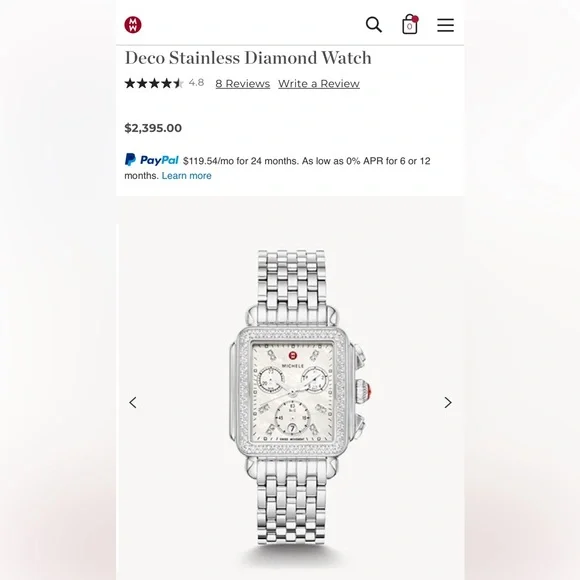Click the five-star rating graphic
The height and width of the screenshot is (580, 580).
click(154, 83)
